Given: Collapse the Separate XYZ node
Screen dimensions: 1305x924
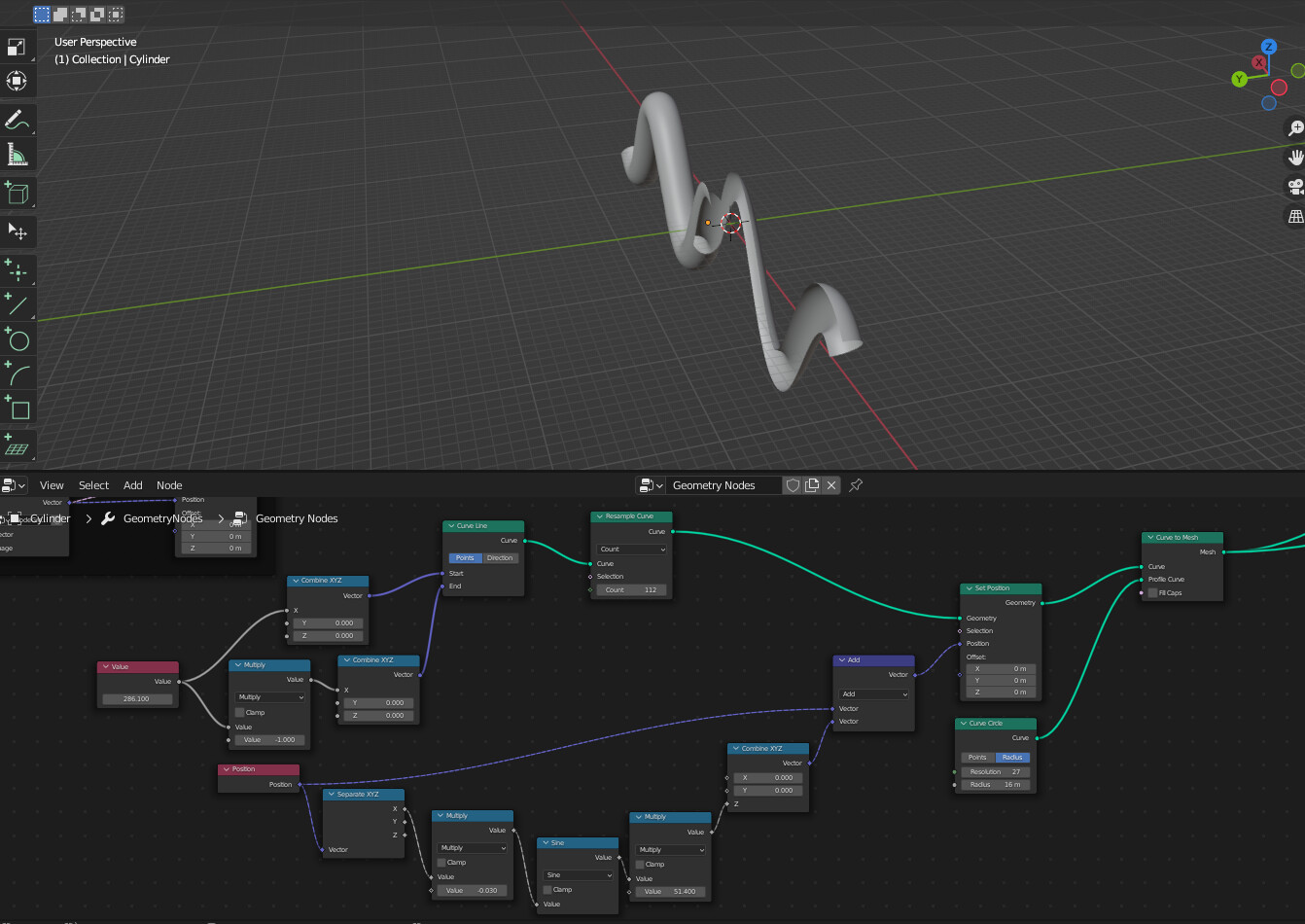Looking at the screenshot, I should click(x=332, y=795).
